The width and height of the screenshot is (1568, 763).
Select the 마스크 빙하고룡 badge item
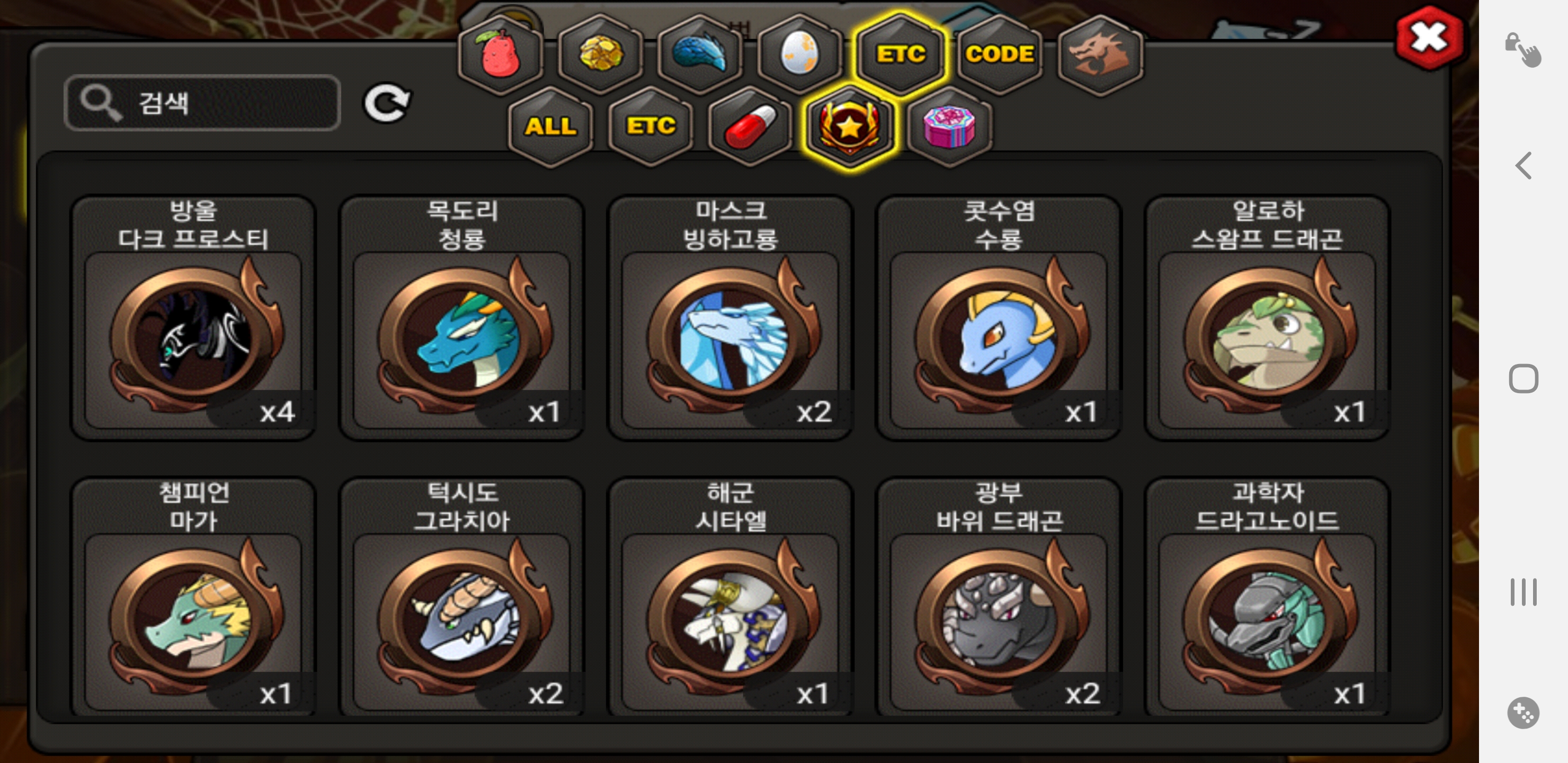730,317
